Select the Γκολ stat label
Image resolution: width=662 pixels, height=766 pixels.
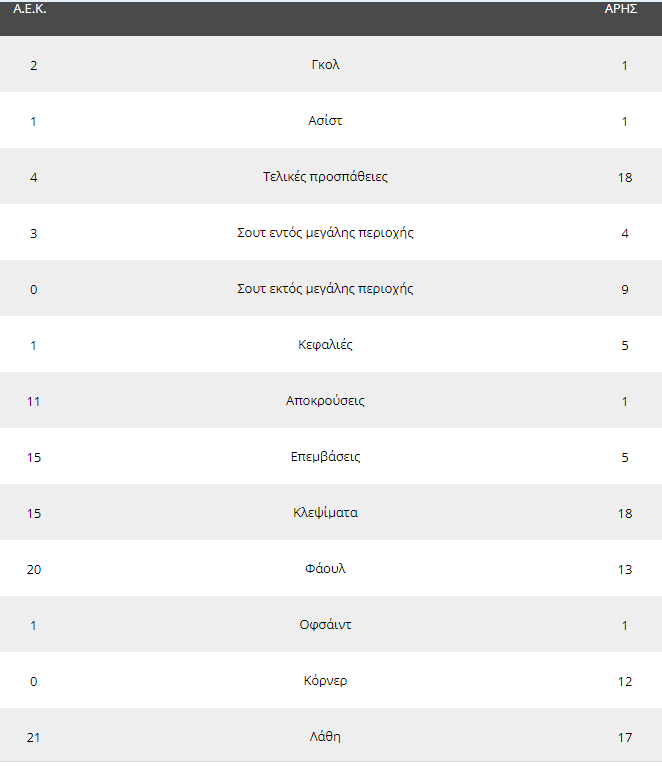point(325,64)
